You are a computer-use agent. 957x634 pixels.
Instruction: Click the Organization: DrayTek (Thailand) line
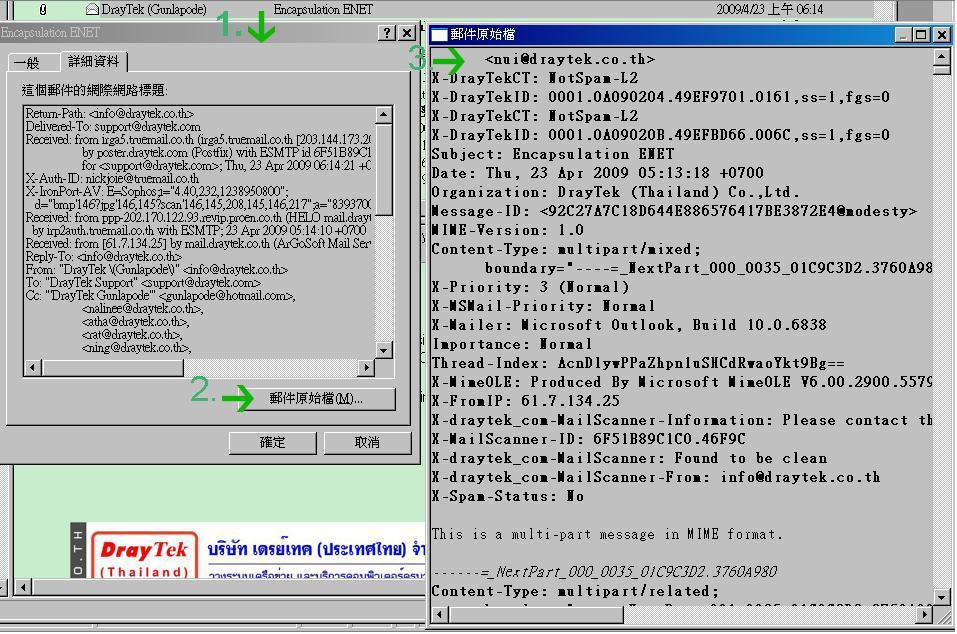point(615,192)
